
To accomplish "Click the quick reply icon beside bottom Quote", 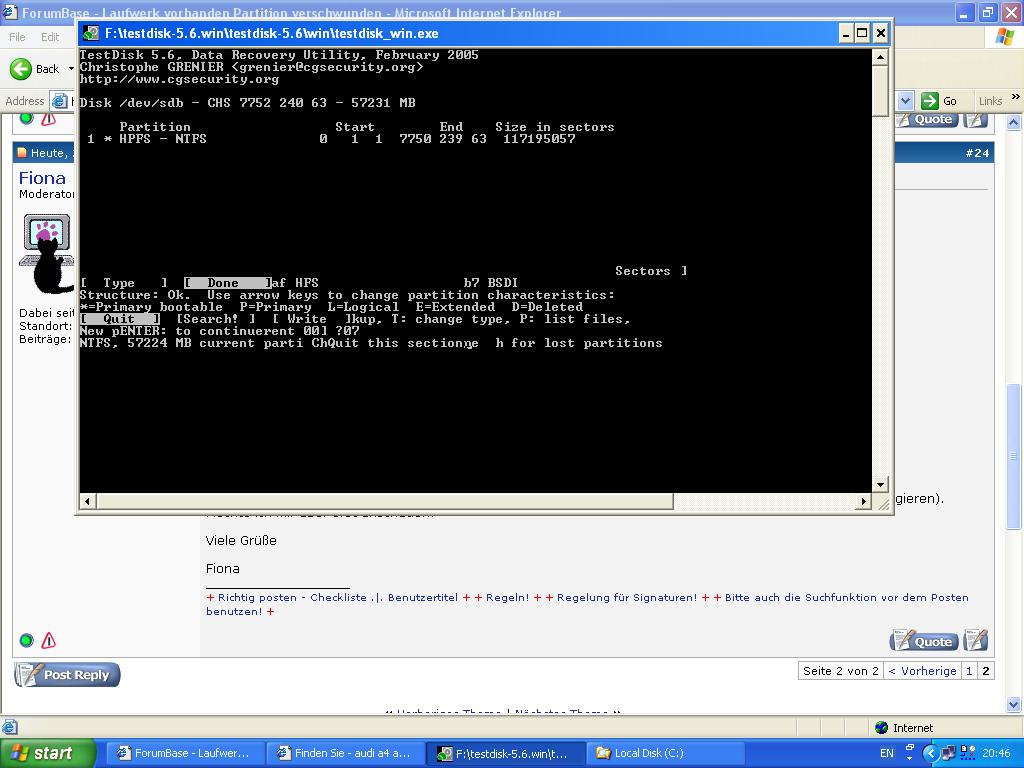I will click(x=975, y=641).
